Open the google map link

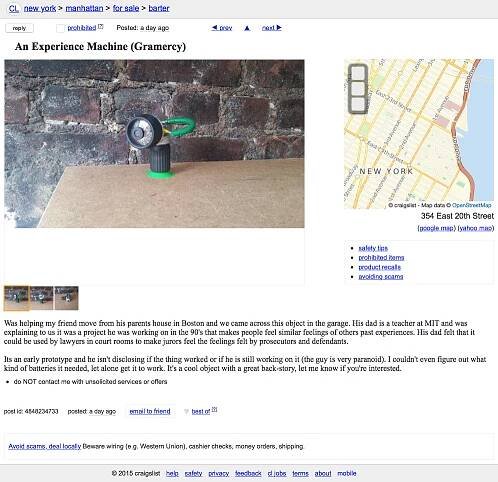(436, 228)
